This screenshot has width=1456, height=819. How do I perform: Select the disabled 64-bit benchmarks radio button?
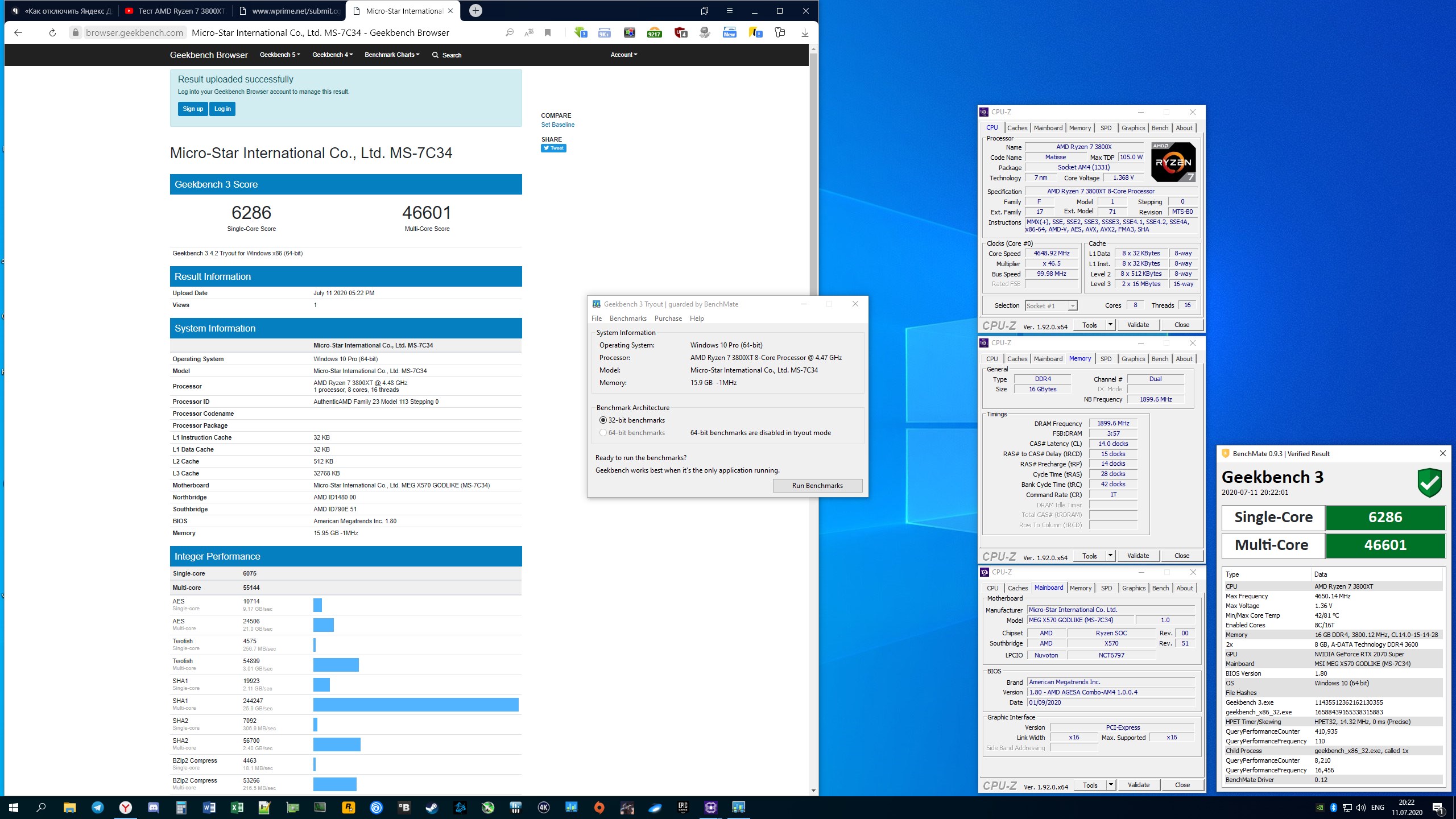click(x=603, y=433)
